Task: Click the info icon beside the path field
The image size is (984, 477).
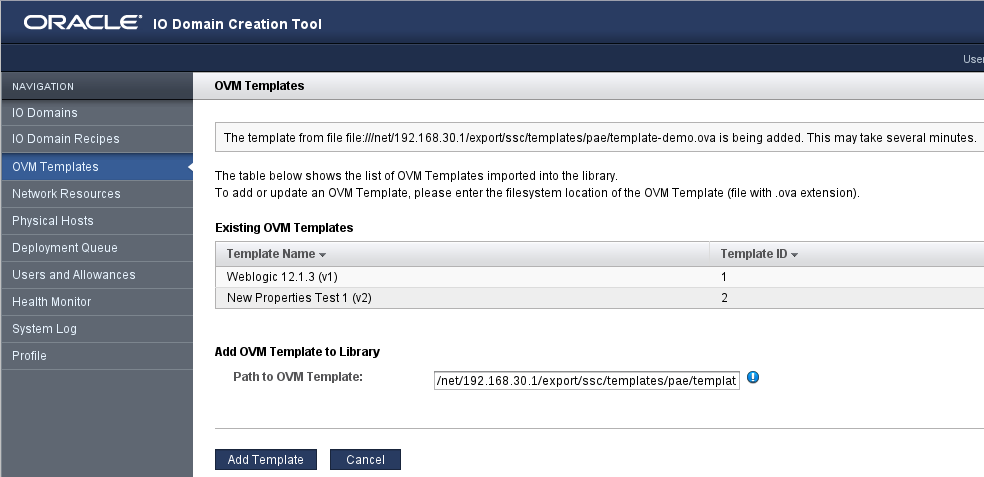Action: (753, 378)
